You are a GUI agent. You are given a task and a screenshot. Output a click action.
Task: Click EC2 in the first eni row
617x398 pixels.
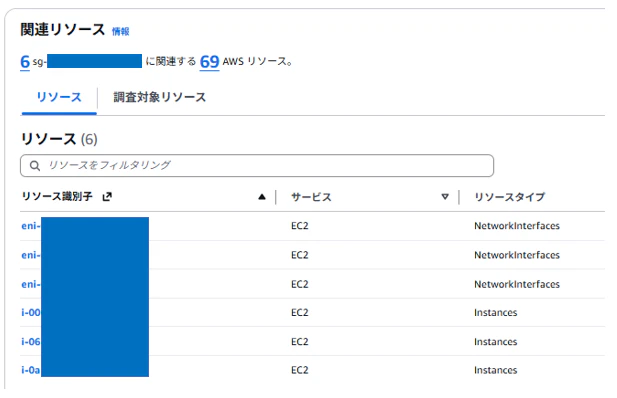pyautogui.click(x=299, y=226)
